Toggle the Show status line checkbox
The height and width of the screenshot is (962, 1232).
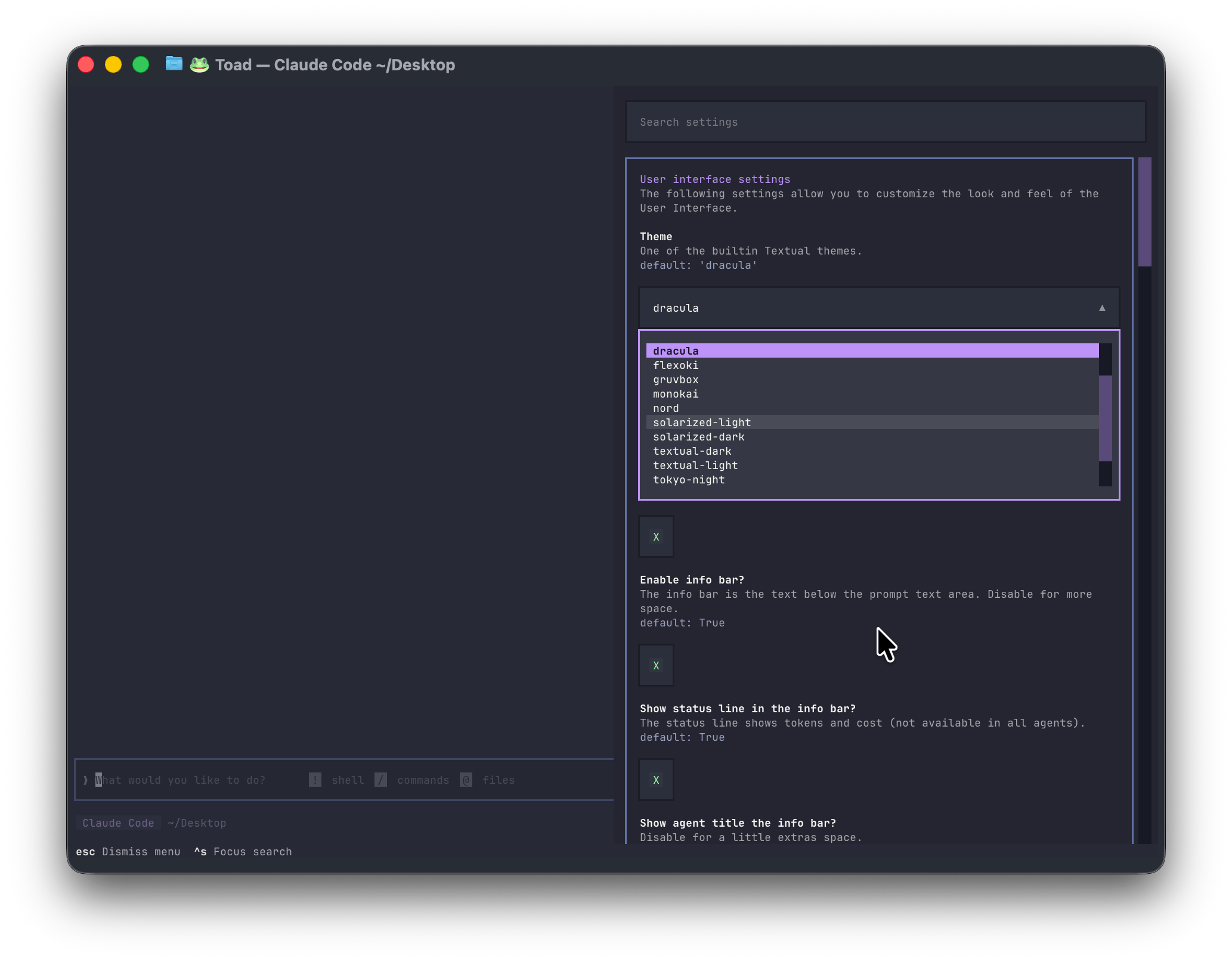(x=656, y=780)
